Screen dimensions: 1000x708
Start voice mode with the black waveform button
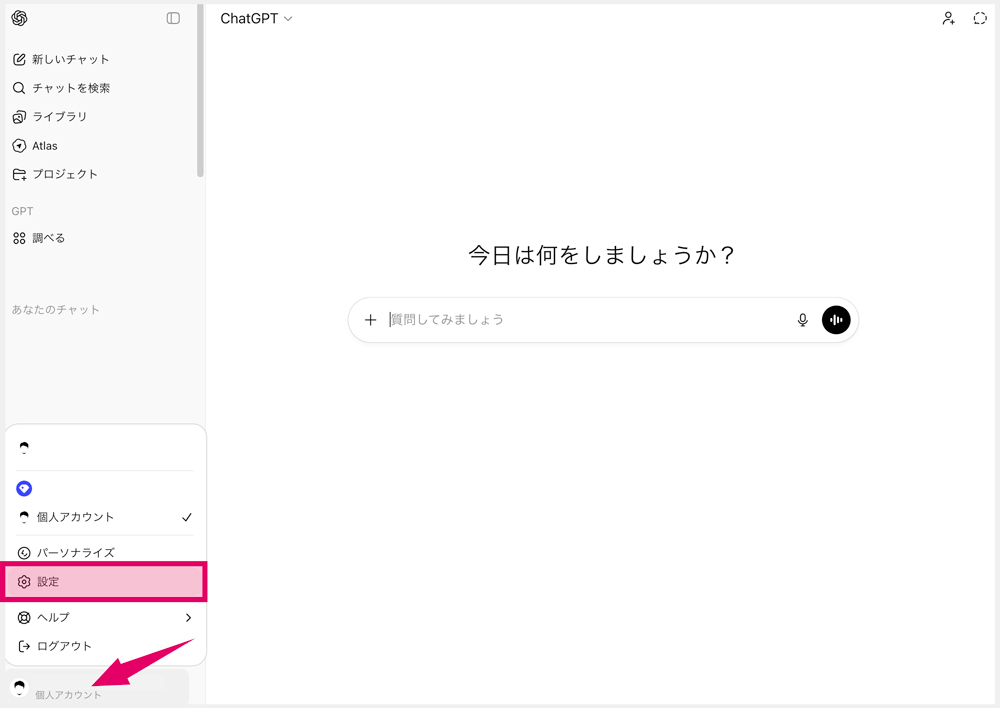836,320
